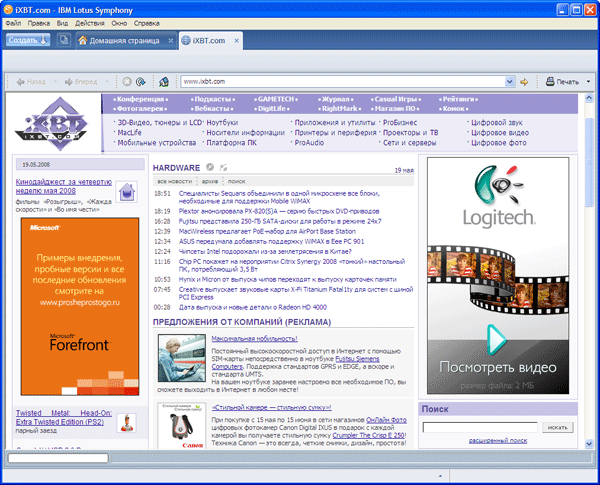Screen dimensions: 600x485
Task: Go to the browser home page icon
Action: 164,82
